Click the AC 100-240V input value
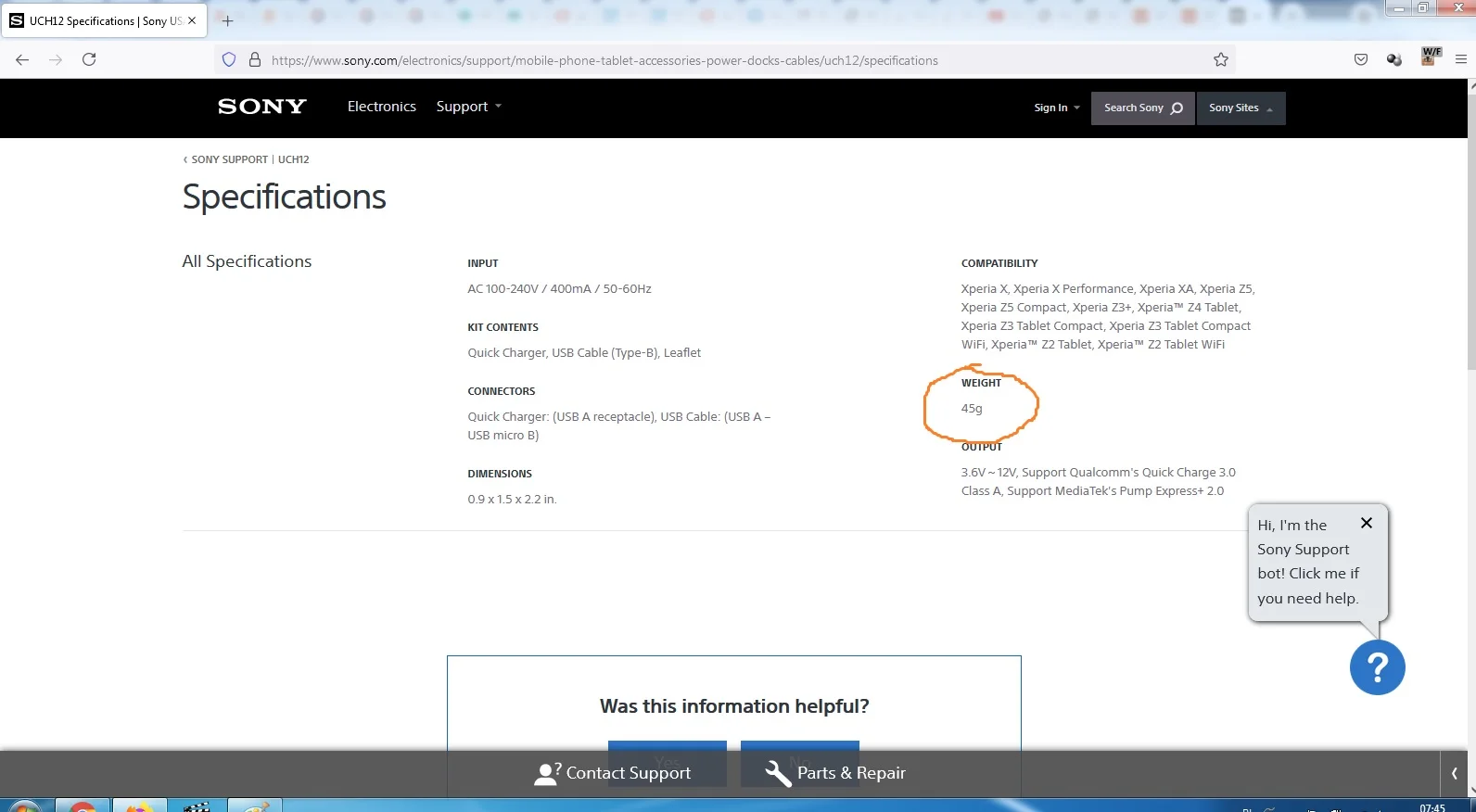 [559, 289]
